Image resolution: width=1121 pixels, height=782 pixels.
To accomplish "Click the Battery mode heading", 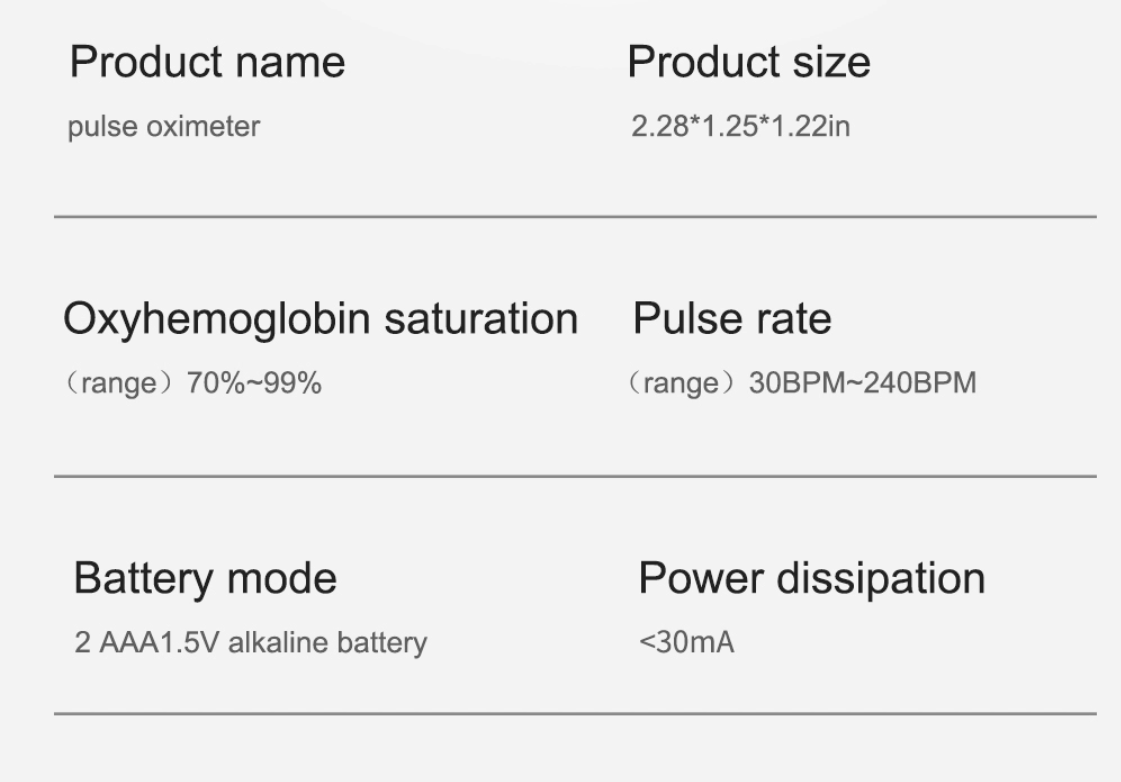I will 205,578.
